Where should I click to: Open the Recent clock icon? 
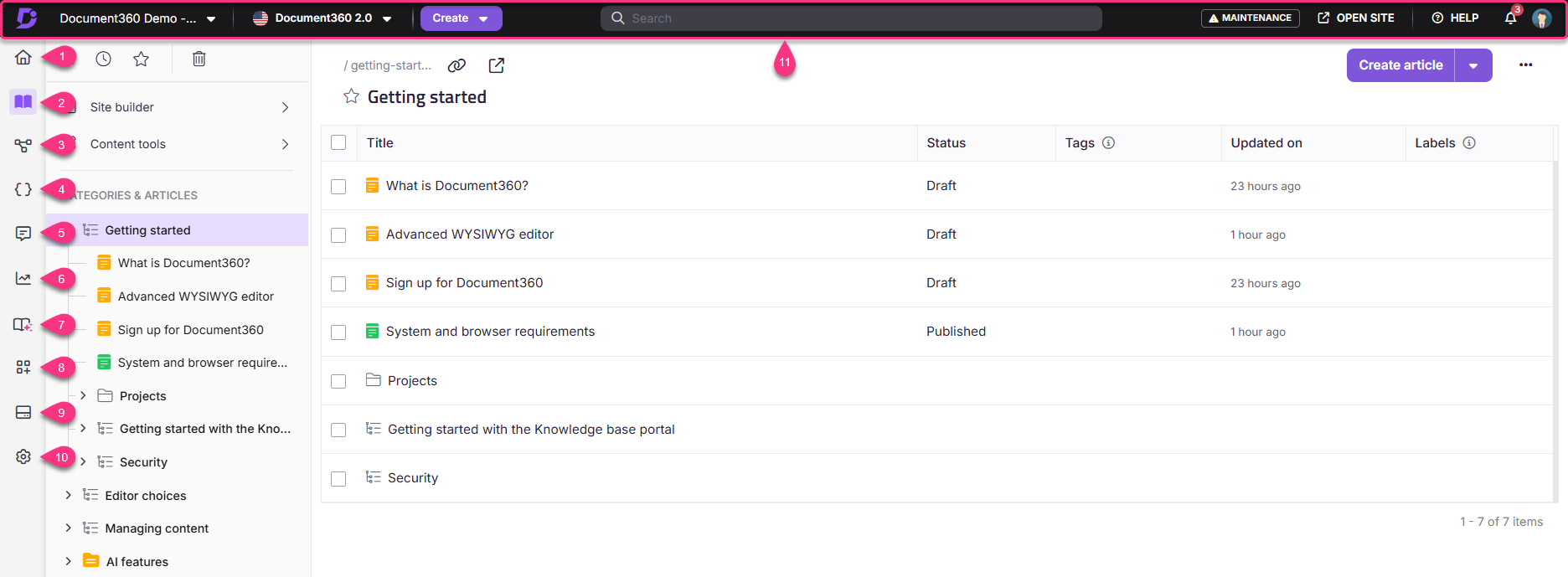103,59
